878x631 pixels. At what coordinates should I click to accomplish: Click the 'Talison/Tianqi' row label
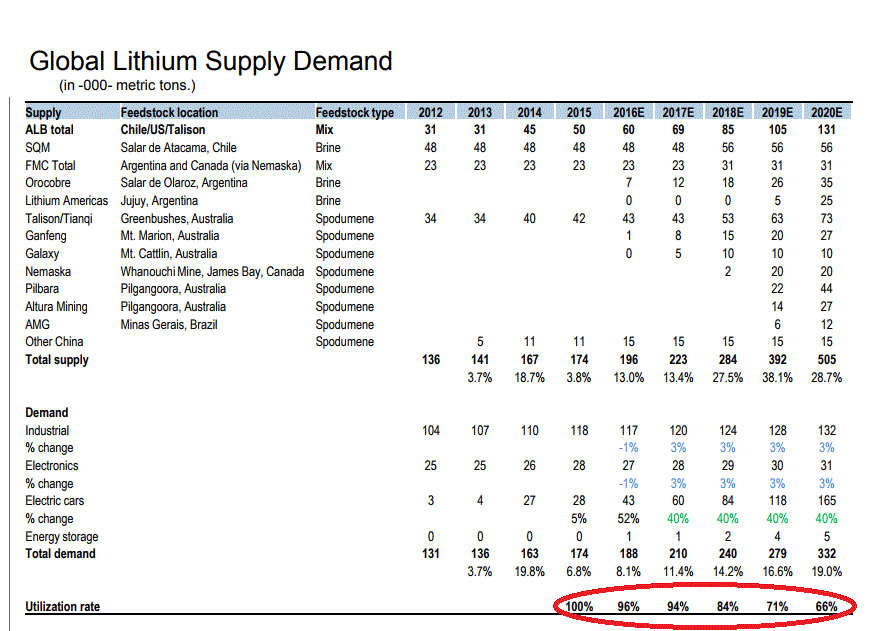(x=59, y=219)
